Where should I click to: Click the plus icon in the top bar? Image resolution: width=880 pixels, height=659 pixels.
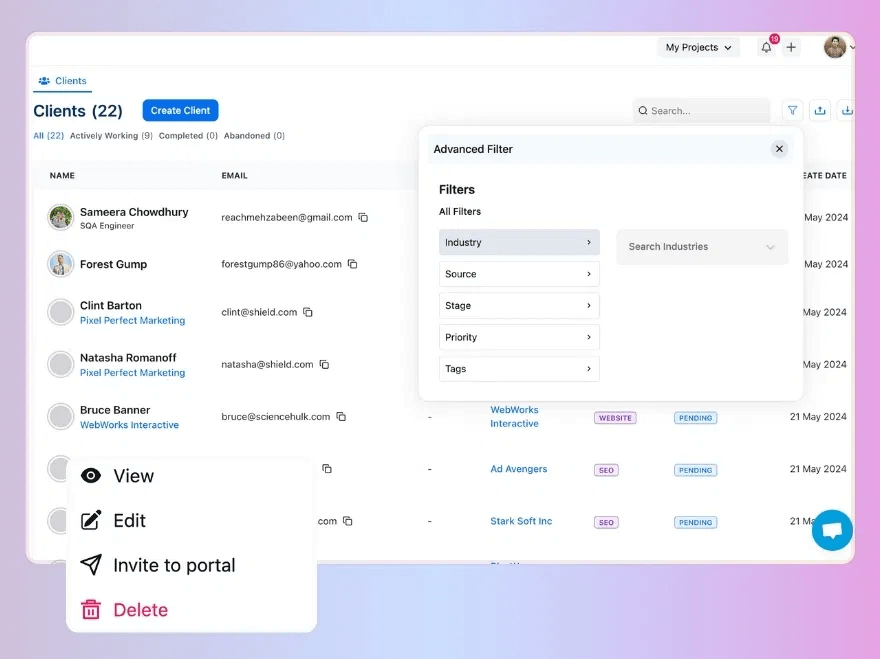point(791,48)
